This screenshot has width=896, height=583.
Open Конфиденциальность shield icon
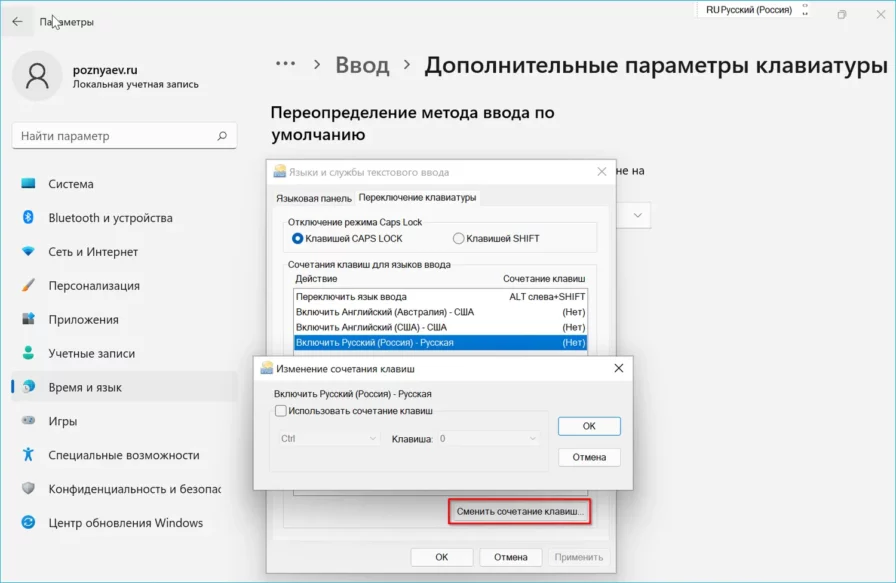pos(28,488)
